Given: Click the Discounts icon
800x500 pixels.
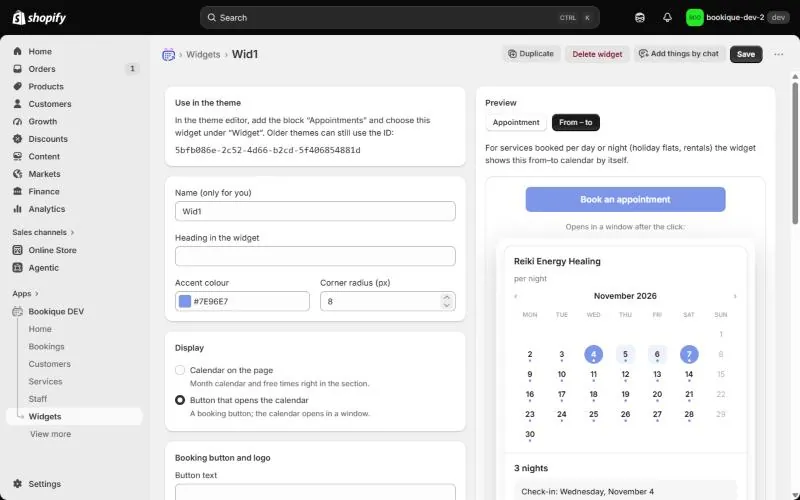Looking at the screenshot, I should point(17,139).
